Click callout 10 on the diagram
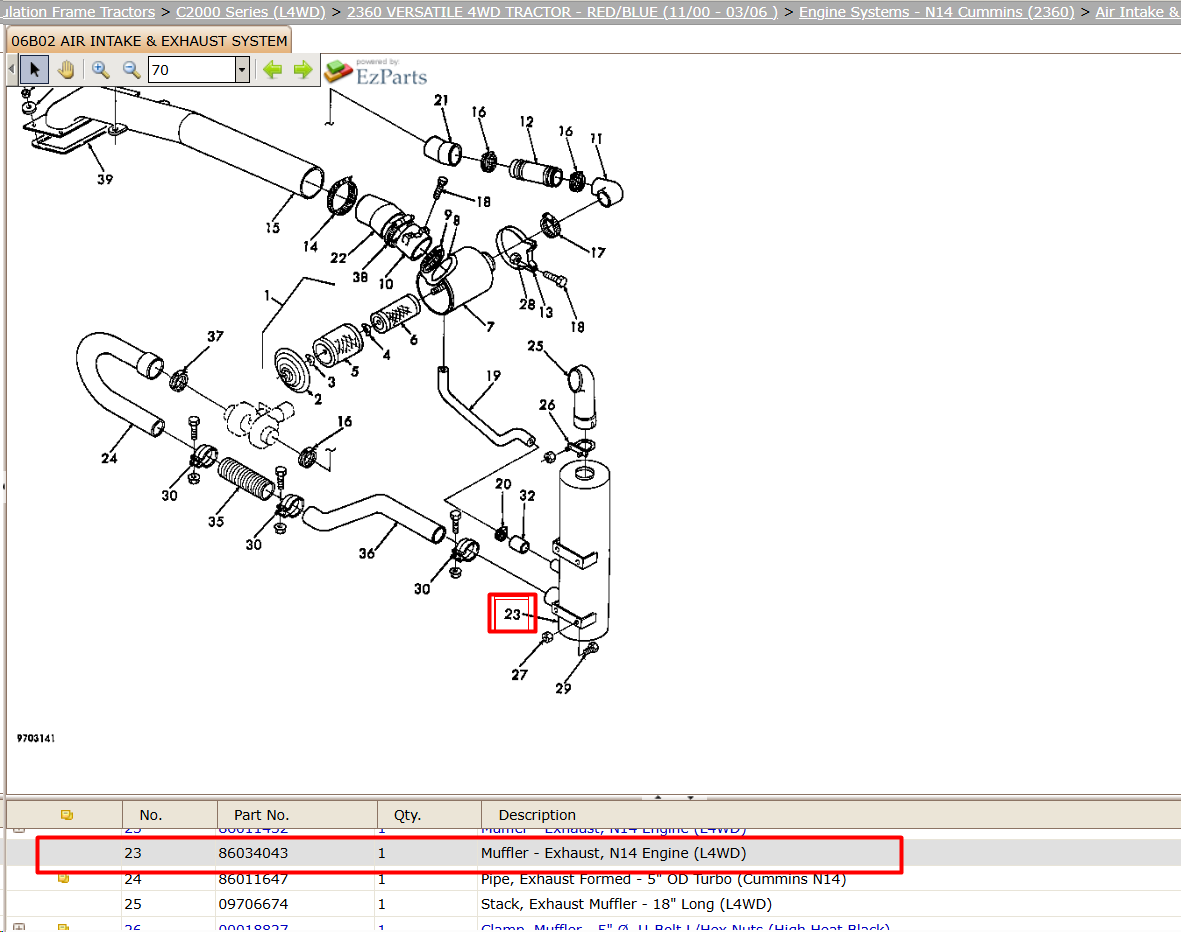Image resolution: width=1181 pixels, height=932 pixels. click(386, 283)
